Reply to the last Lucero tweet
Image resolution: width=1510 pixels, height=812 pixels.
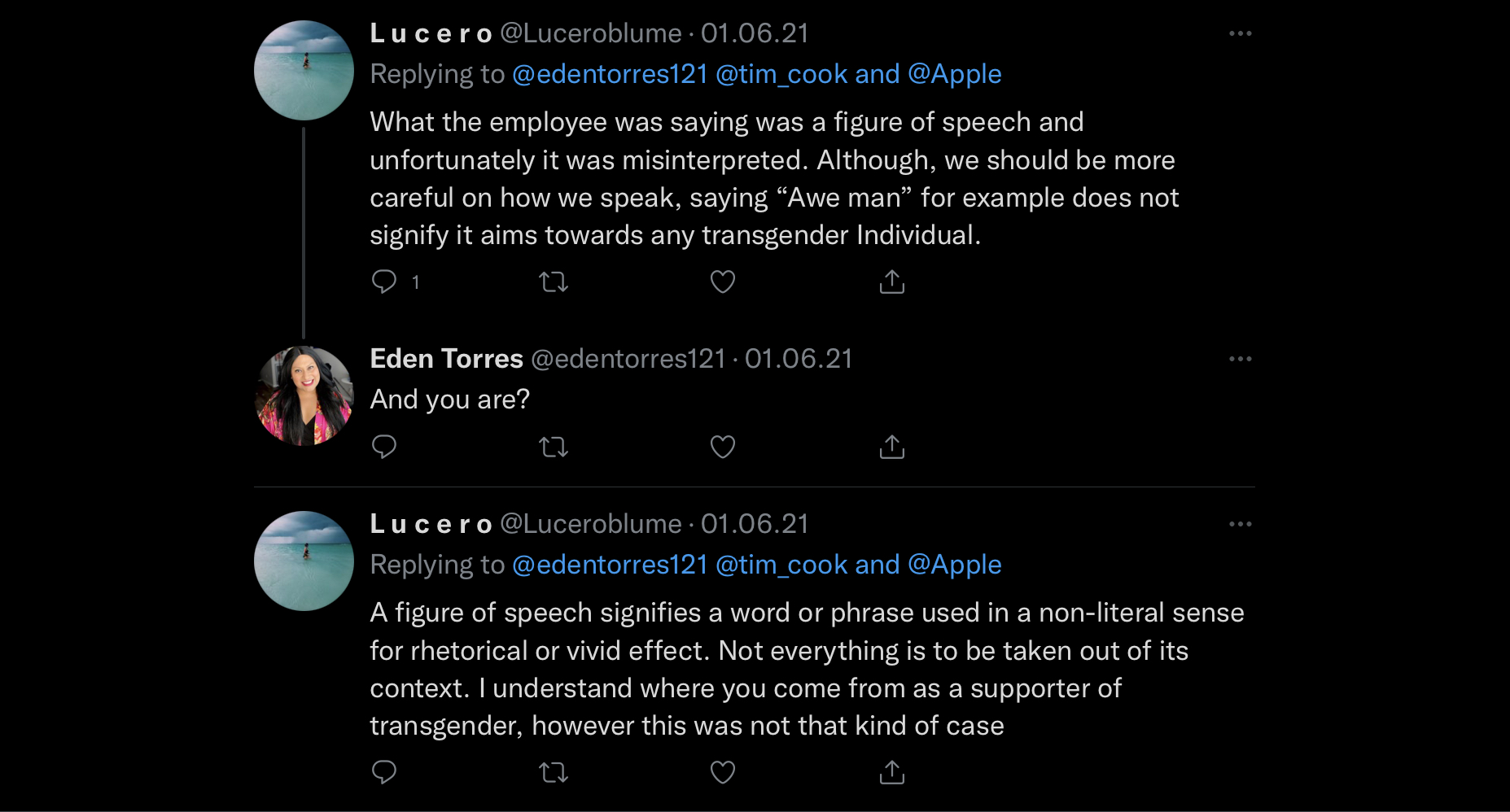384,772
